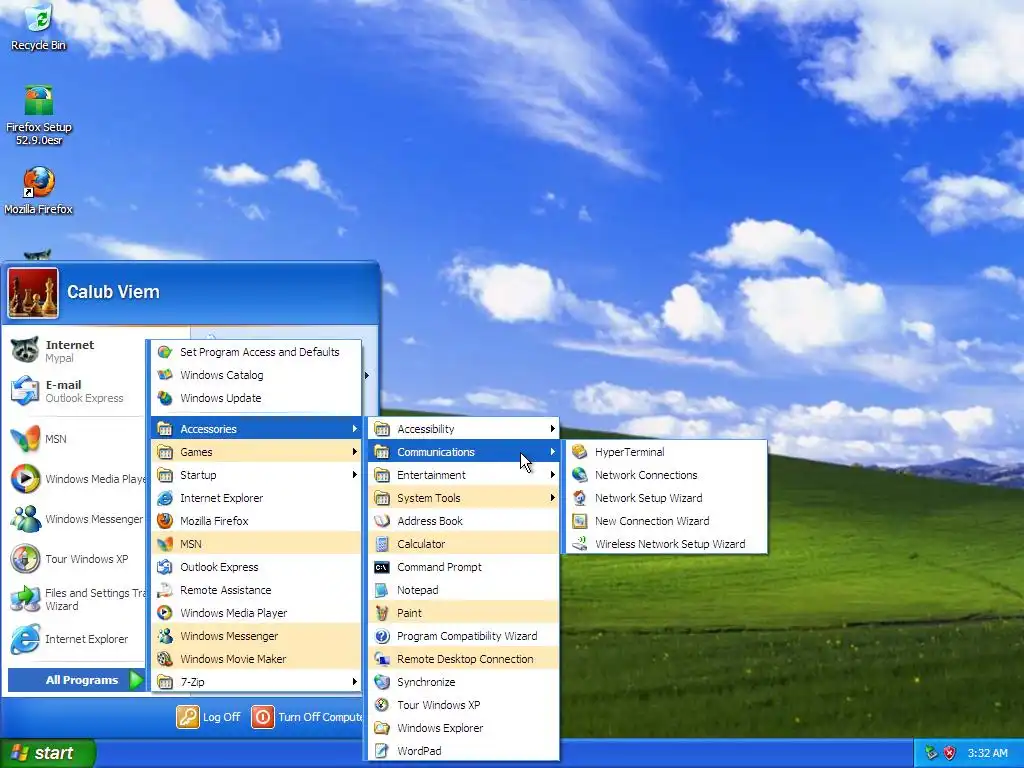Click the Turn Off Computer button

pyautogui.click(x=306, y=717)
